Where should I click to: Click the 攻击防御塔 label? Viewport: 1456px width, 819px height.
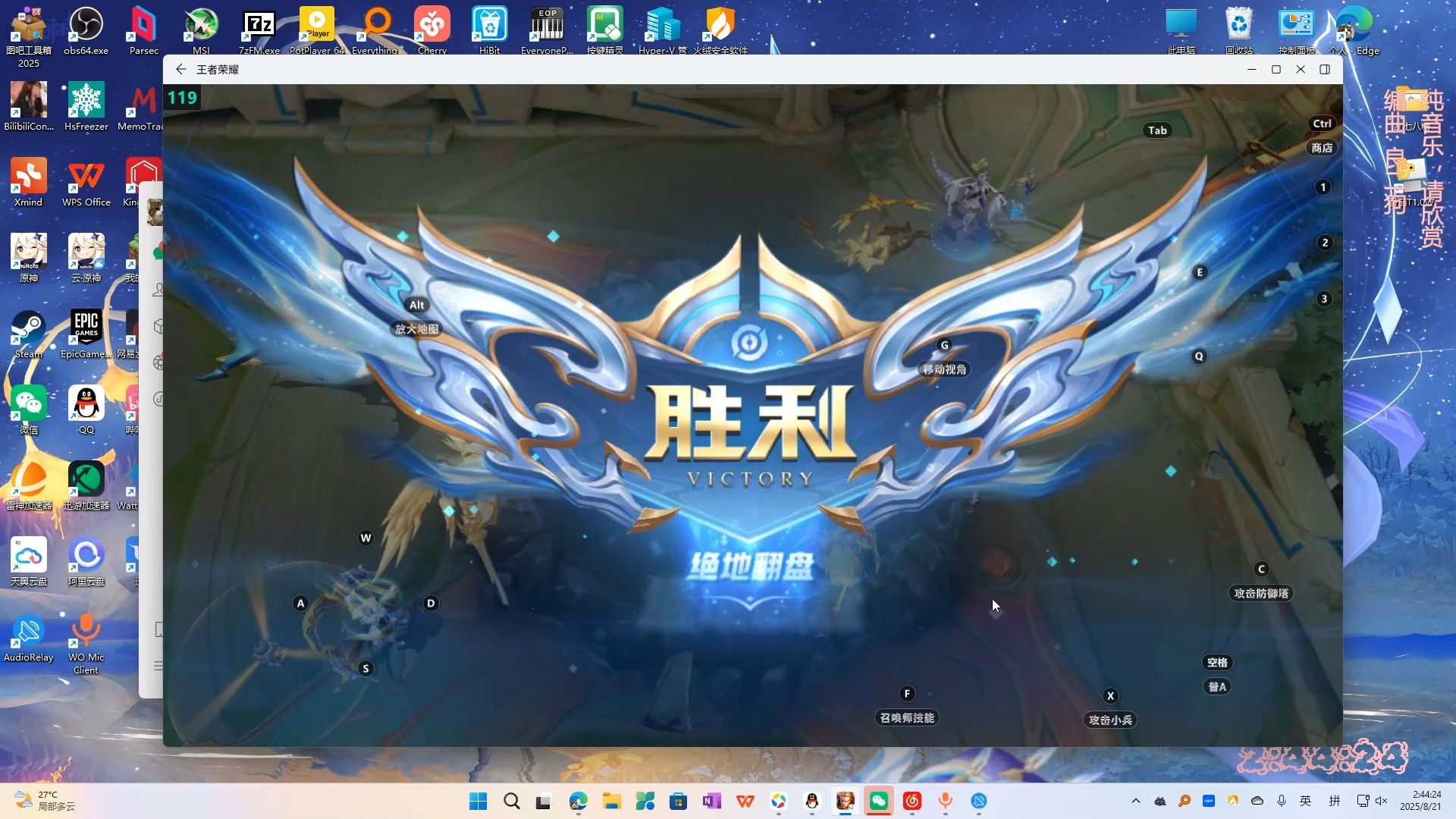coord(1261,593)
